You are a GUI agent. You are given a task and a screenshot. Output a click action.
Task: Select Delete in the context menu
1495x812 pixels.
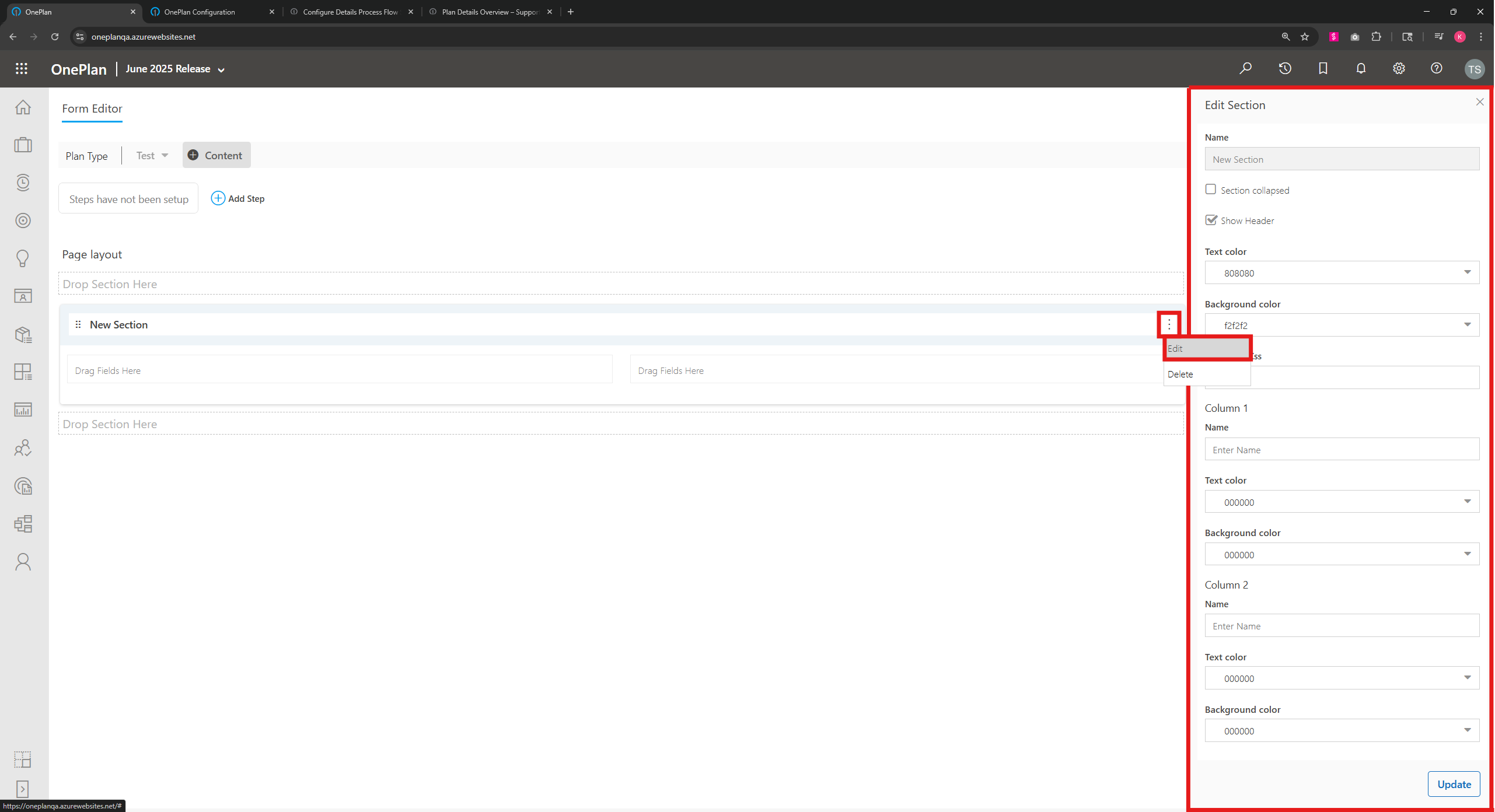tap(1207, 374)
